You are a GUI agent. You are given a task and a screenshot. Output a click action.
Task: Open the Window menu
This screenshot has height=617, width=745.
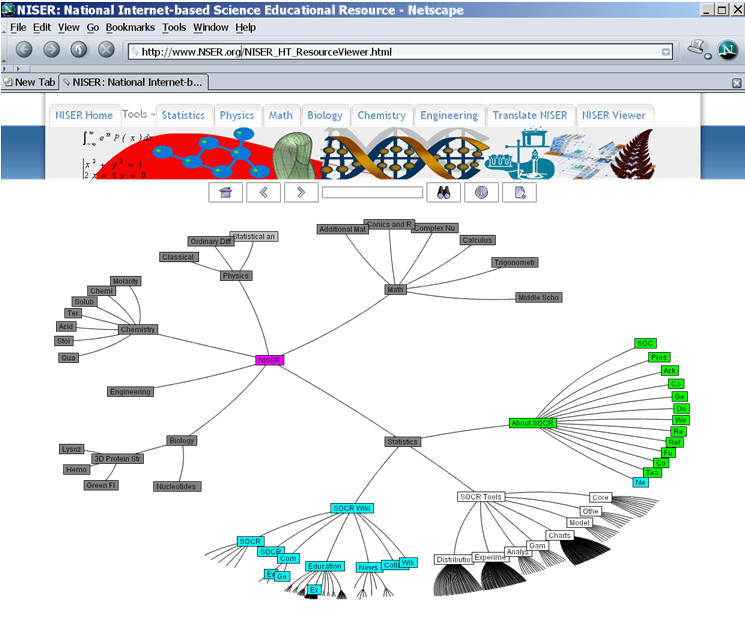pos(210,28)
